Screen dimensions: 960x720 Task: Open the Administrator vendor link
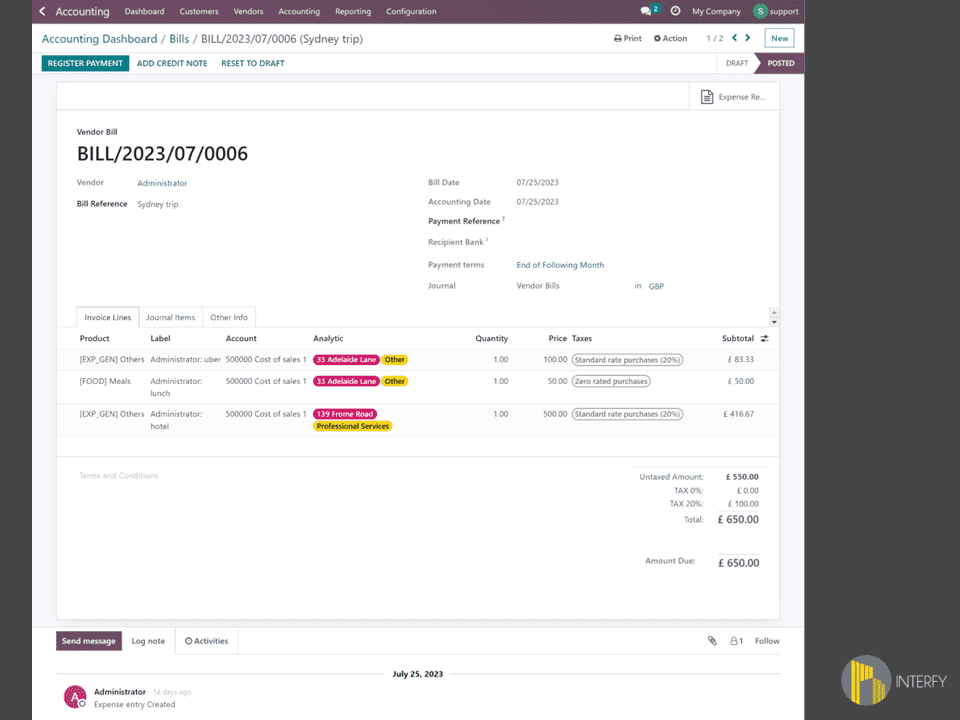pos(162,183)
